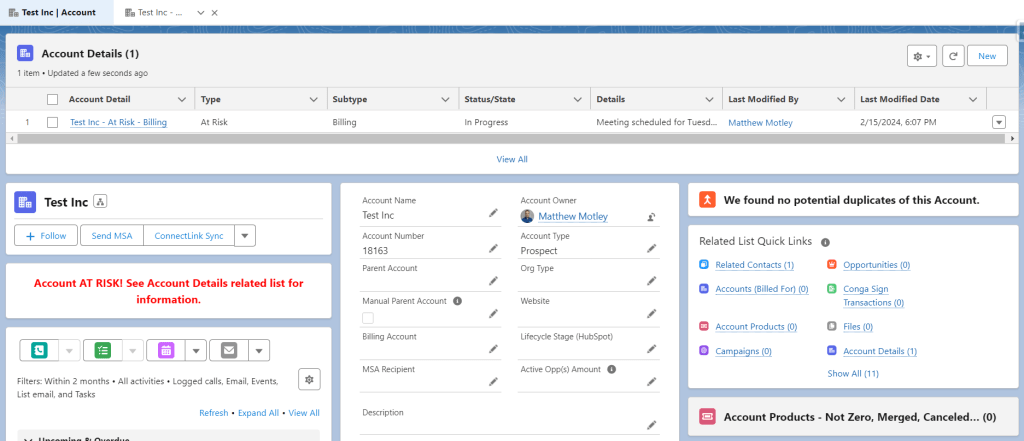Edit Manual Parent Account pencil icon
1024x441 pixels.
pos(493,314)
